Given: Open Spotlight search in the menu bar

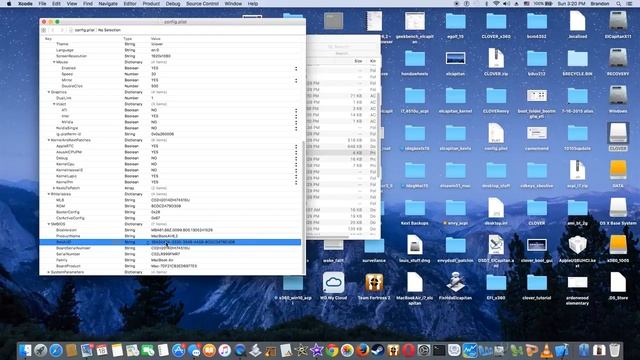Looking at the screenshot, I should (x=619, y=4).
